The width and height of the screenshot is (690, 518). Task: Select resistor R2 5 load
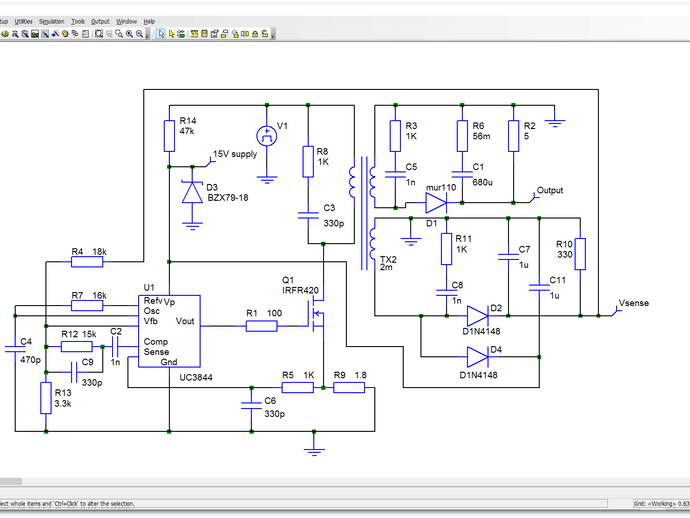coord(514,136)
